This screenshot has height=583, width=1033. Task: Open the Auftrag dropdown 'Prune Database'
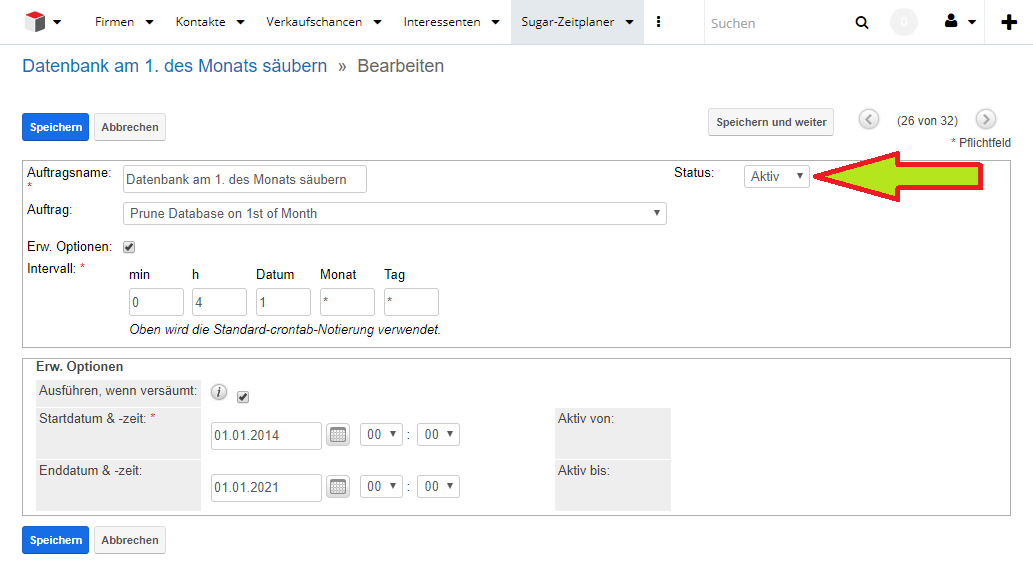pyautogui.click(x=395, y=213)
